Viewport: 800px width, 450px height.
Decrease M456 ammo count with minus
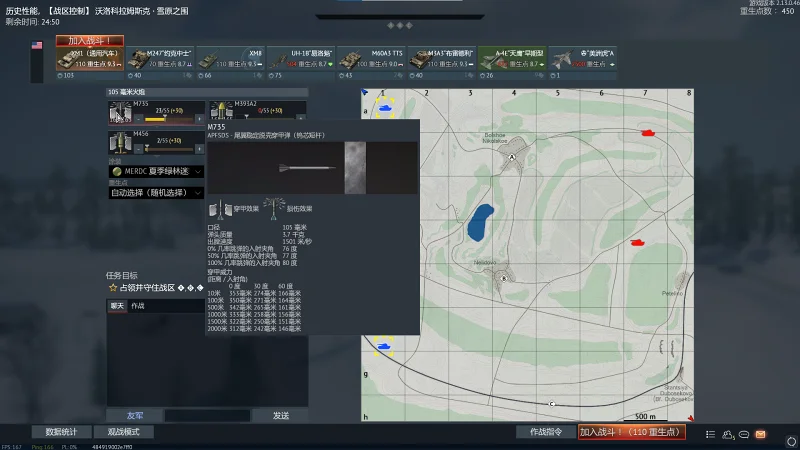point(139,149)
